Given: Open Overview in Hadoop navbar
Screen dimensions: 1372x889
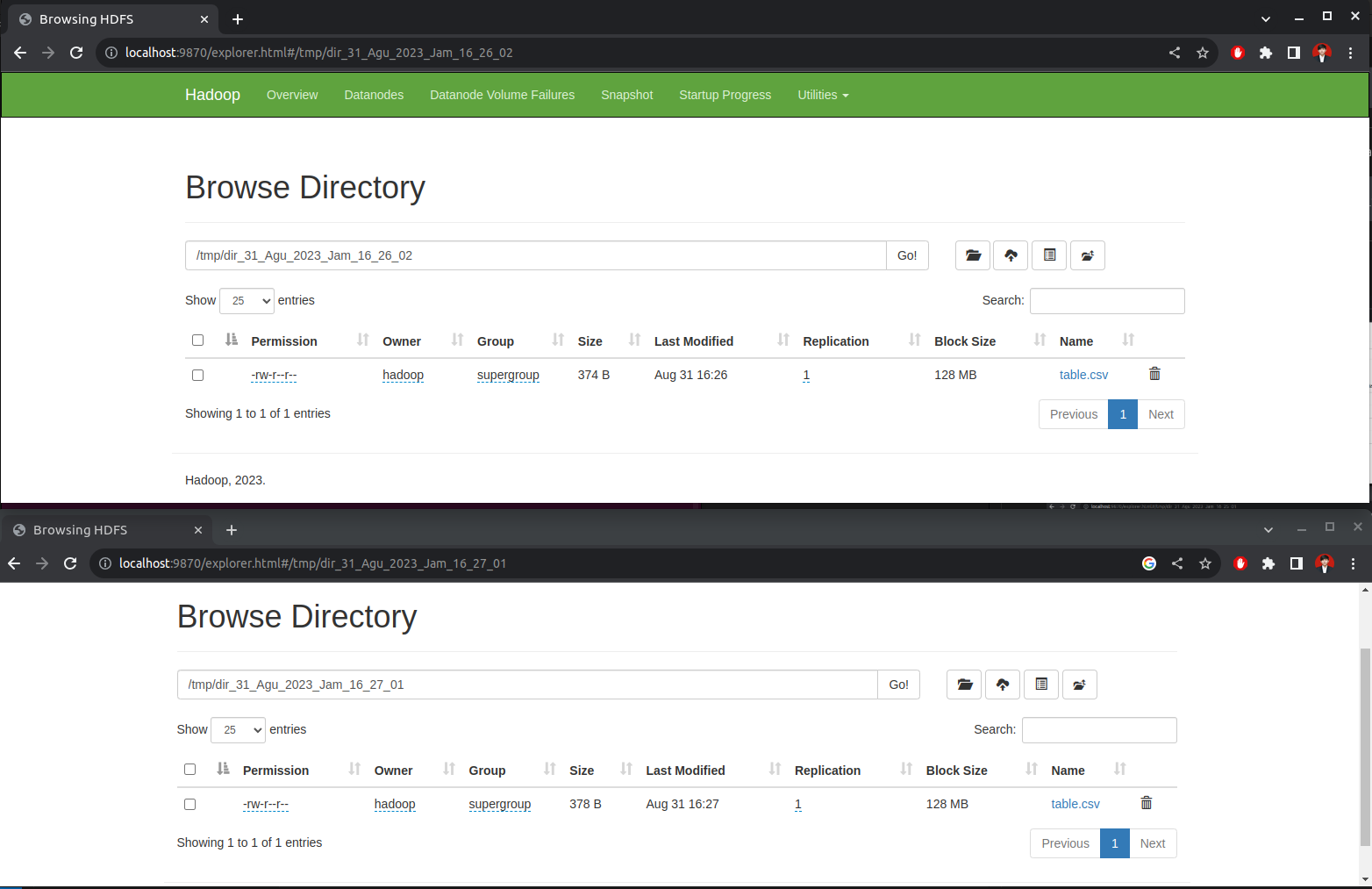Looking at the screenshot, I should pyautogui.click(x=292, y=95).
